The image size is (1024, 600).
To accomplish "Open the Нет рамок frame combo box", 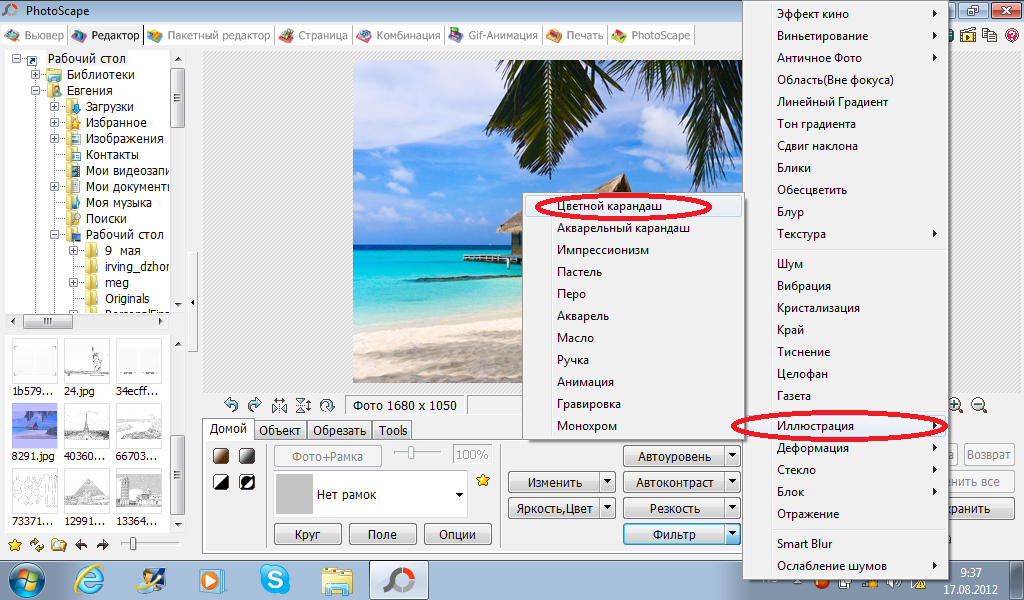I will point(370,494).
